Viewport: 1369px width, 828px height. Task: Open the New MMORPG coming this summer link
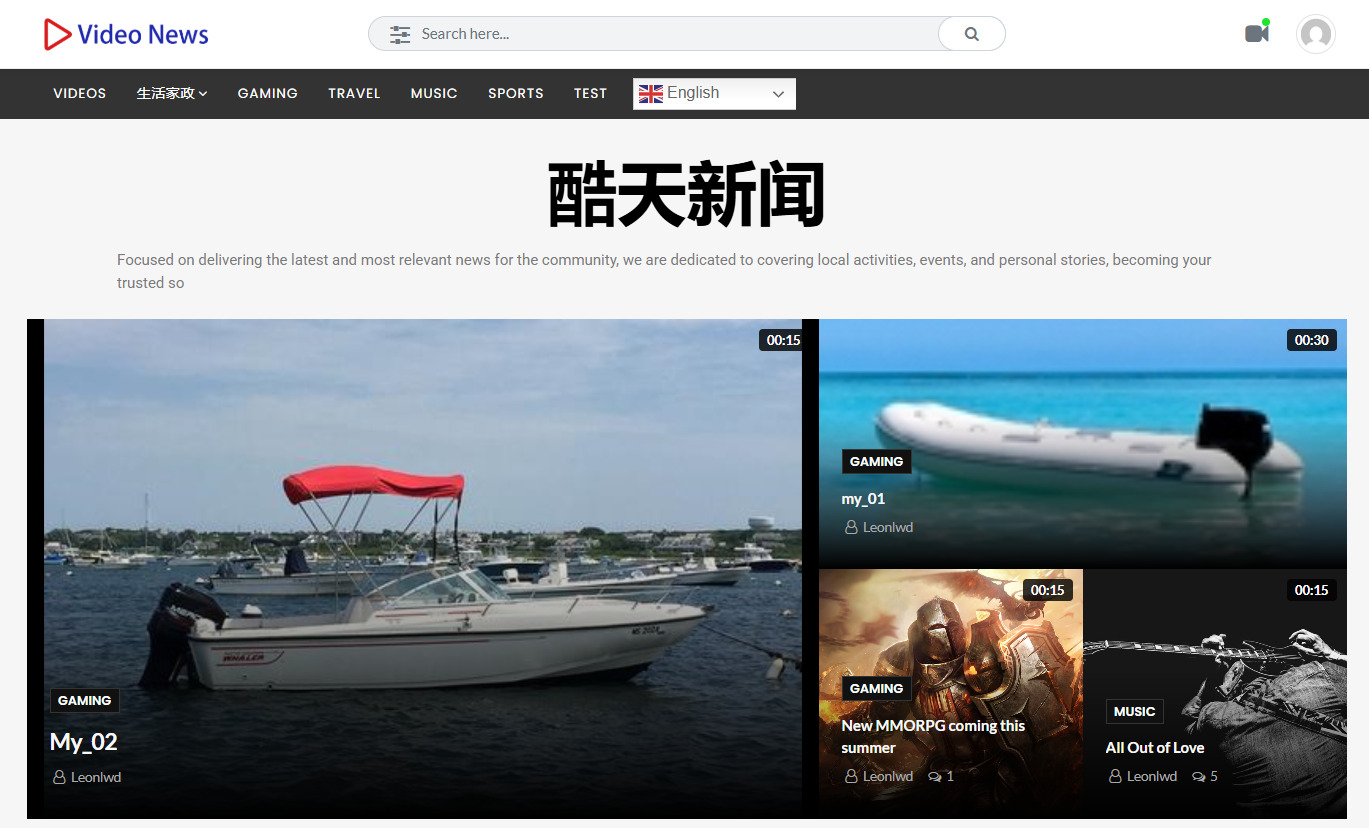click(932, 736)
